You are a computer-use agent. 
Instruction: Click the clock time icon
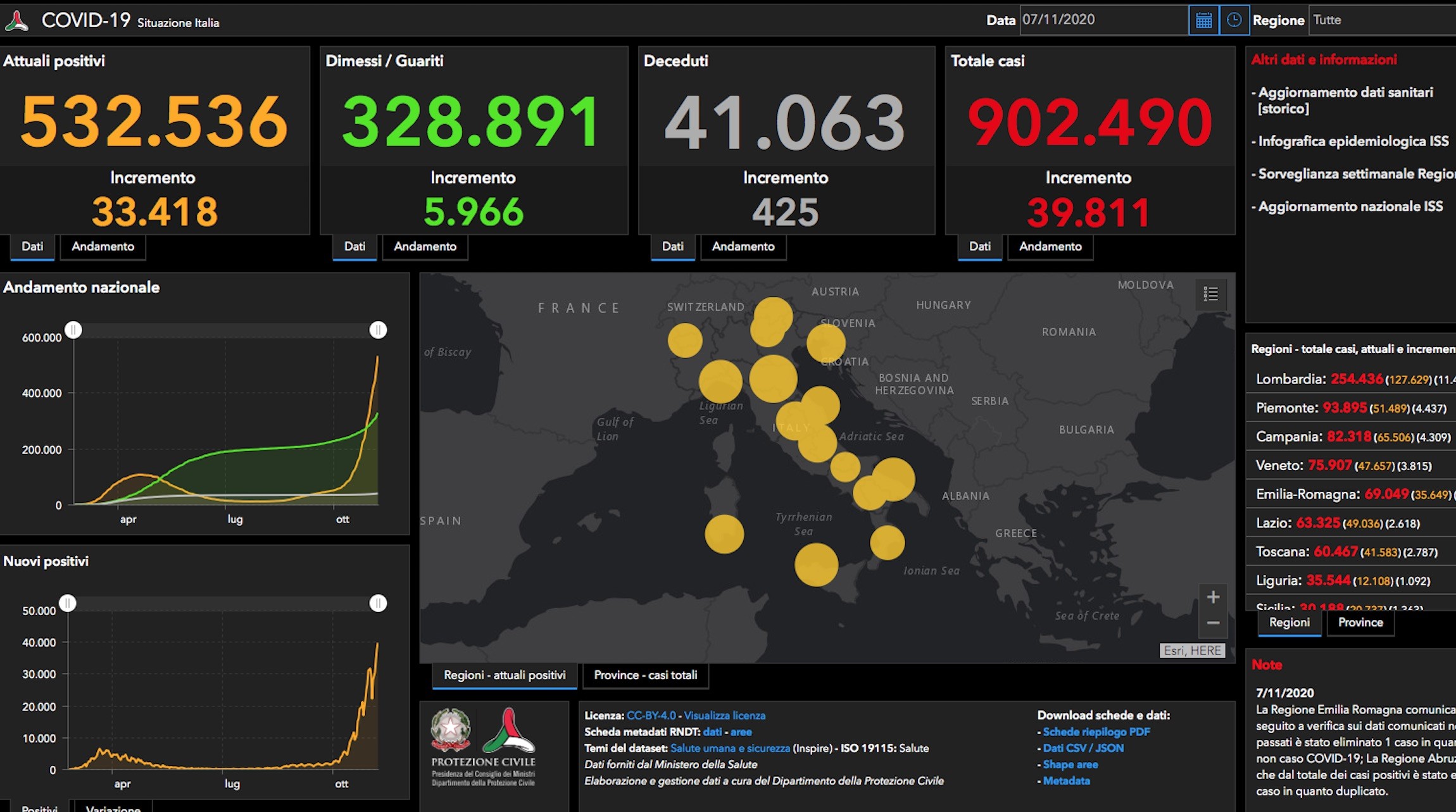(1234, 20)
